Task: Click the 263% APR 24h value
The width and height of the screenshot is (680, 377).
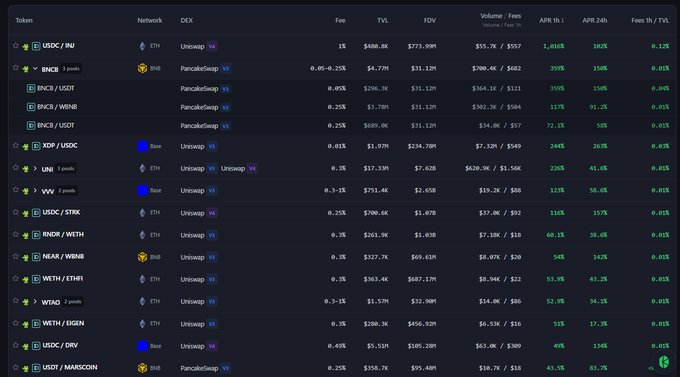Action: tap(600, 146)
